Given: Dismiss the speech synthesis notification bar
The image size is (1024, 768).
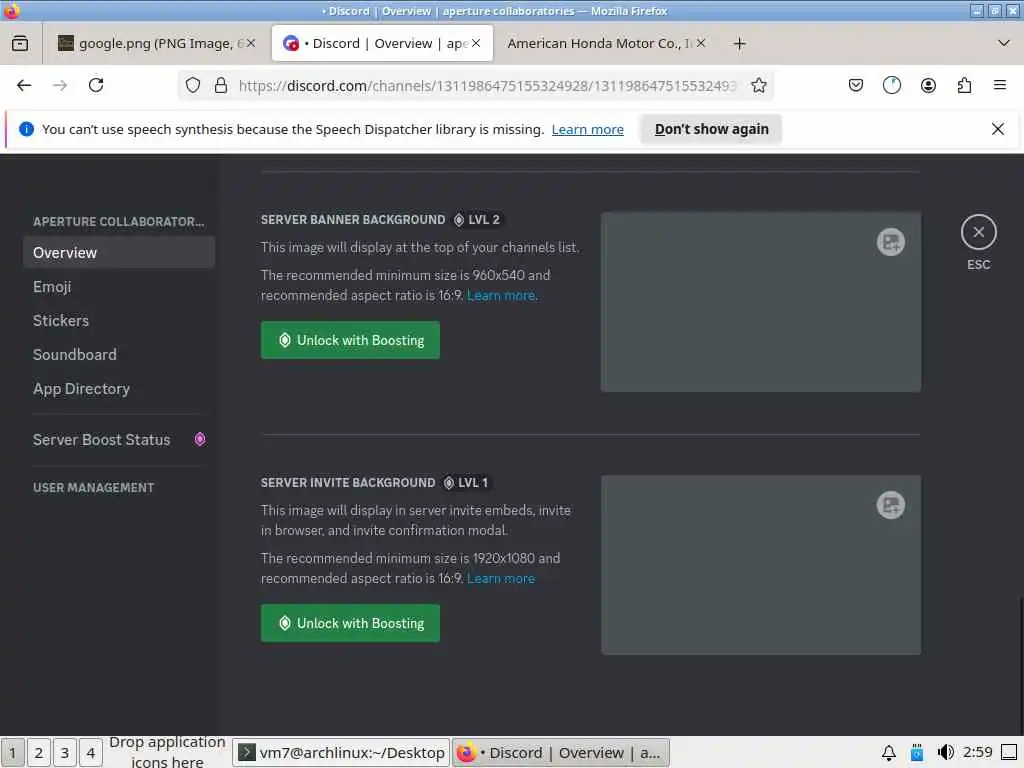Looking at the screenshot, I should (x=997, y=129).
